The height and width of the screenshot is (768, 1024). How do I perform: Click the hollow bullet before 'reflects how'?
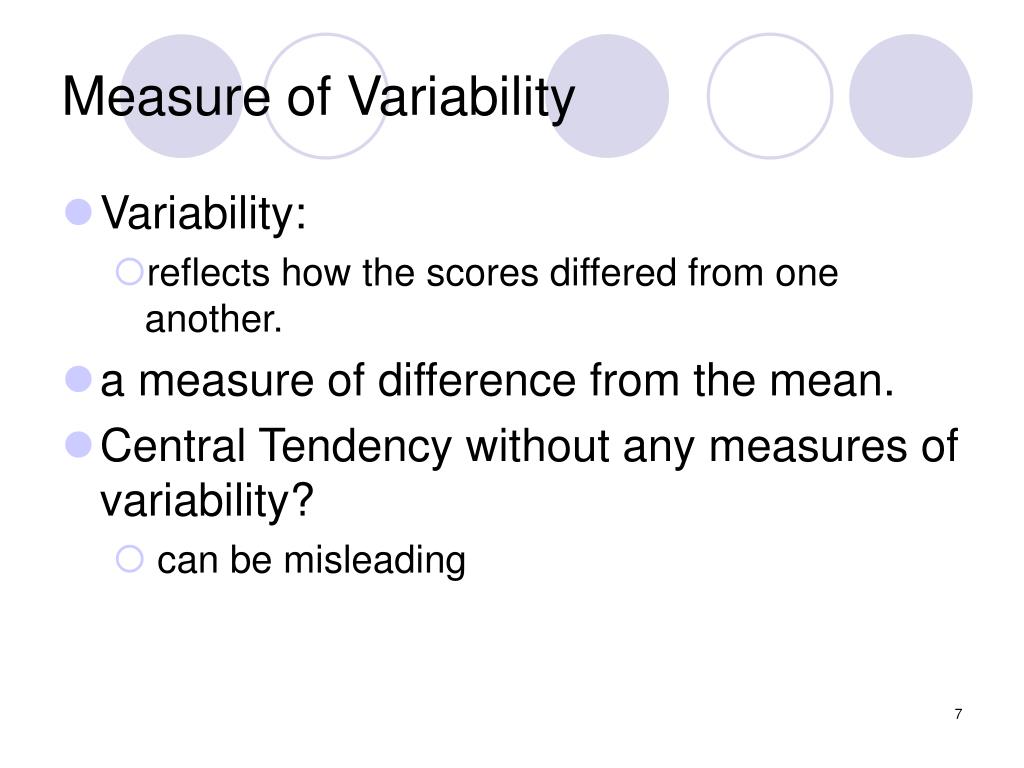tap(129, 272)
